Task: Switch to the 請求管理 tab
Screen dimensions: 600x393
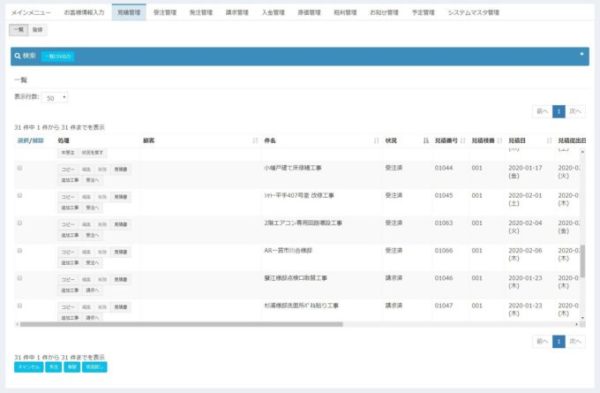Action: (237, 12)
